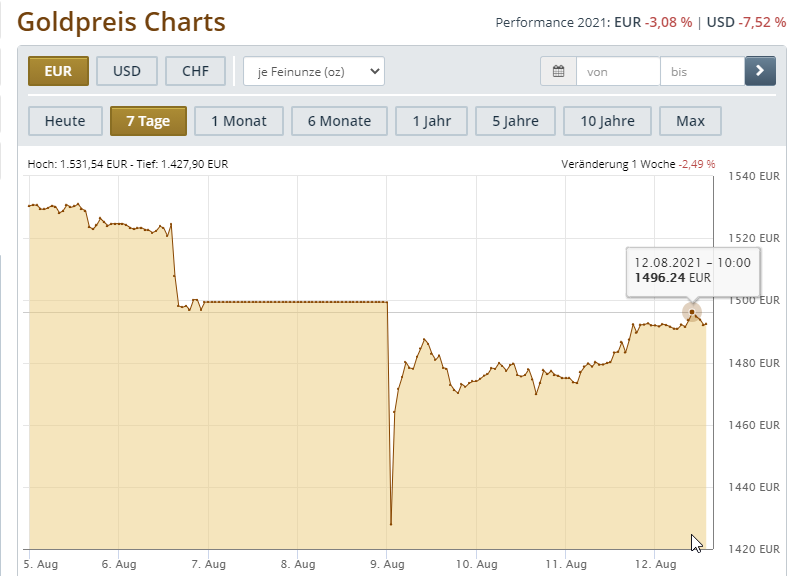This screenshot has width=795, height=576.
Task: Focus the 'bis' end date field
Action: [x=702, y=71]
